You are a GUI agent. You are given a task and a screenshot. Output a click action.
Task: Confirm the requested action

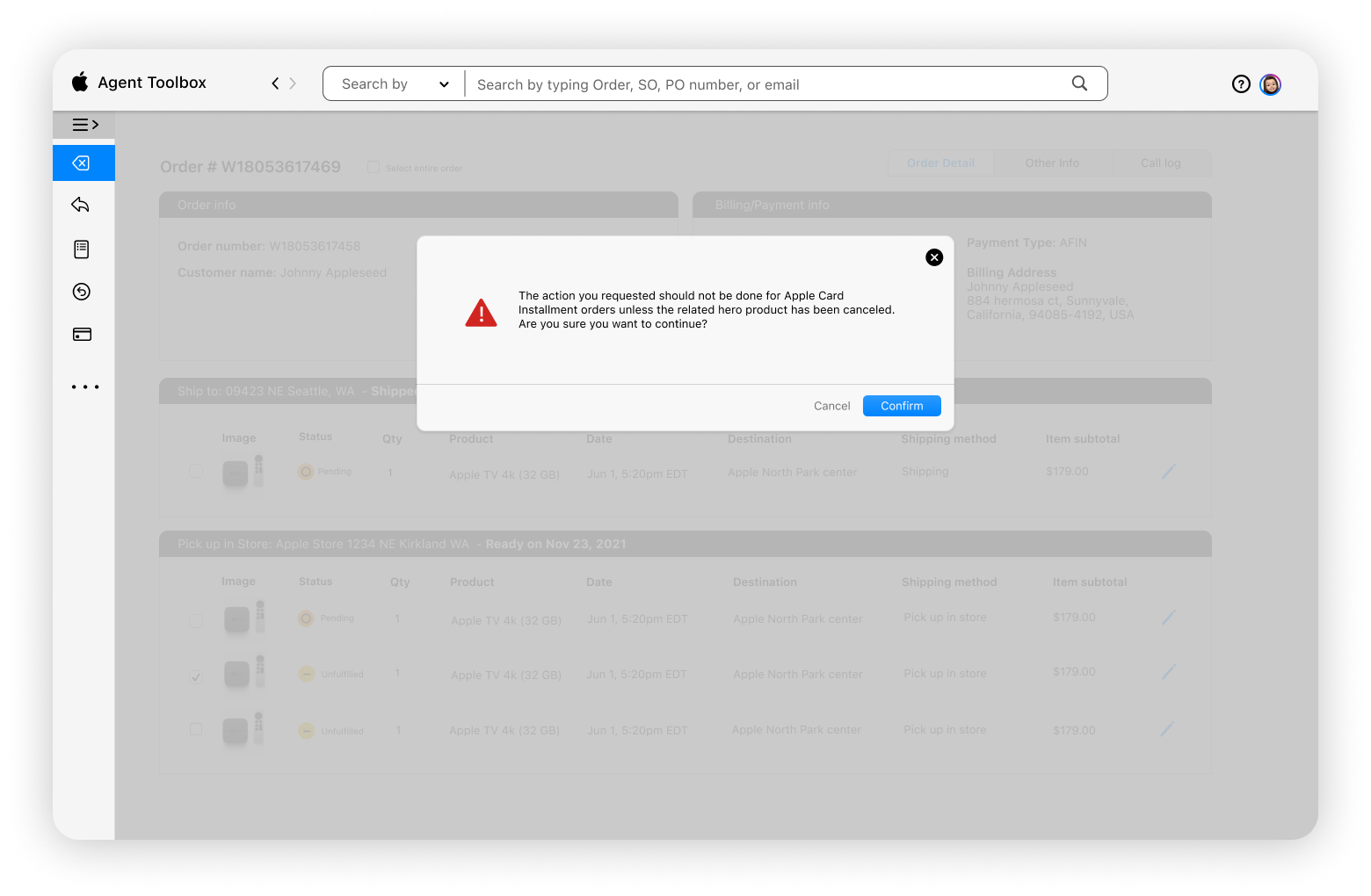pos(902,406)
